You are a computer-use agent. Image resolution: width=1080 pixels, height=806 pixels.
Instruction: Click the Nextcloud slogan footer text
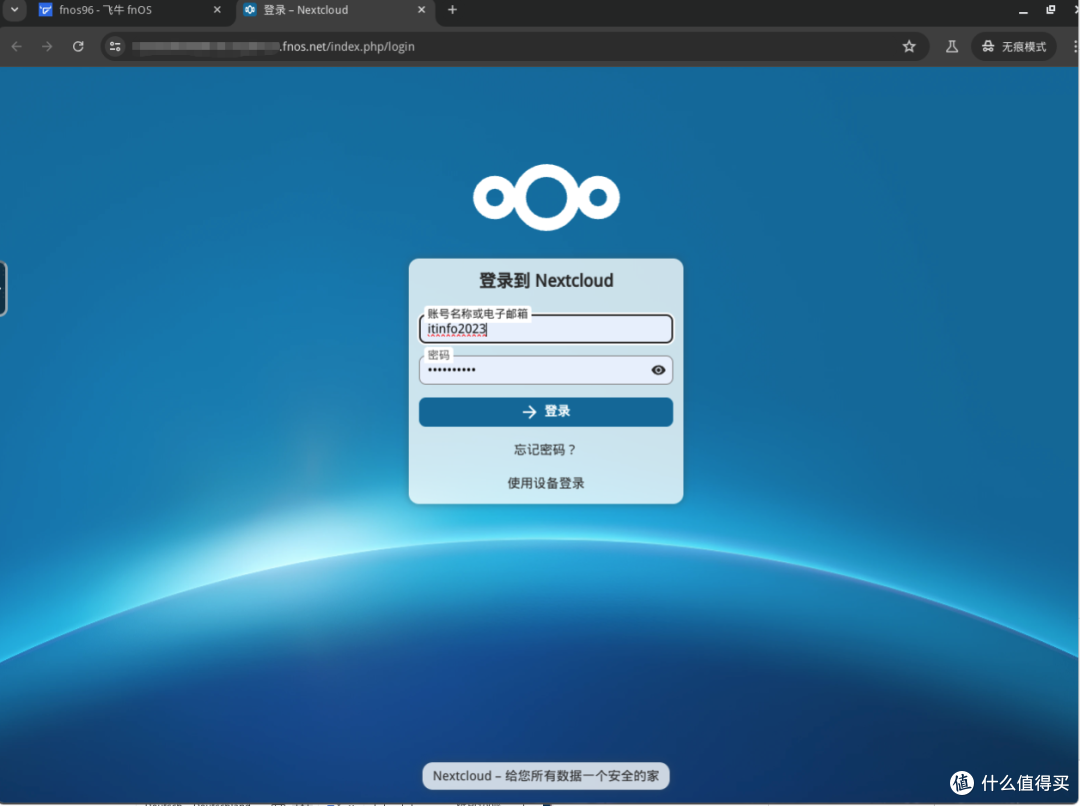point(546,776)
